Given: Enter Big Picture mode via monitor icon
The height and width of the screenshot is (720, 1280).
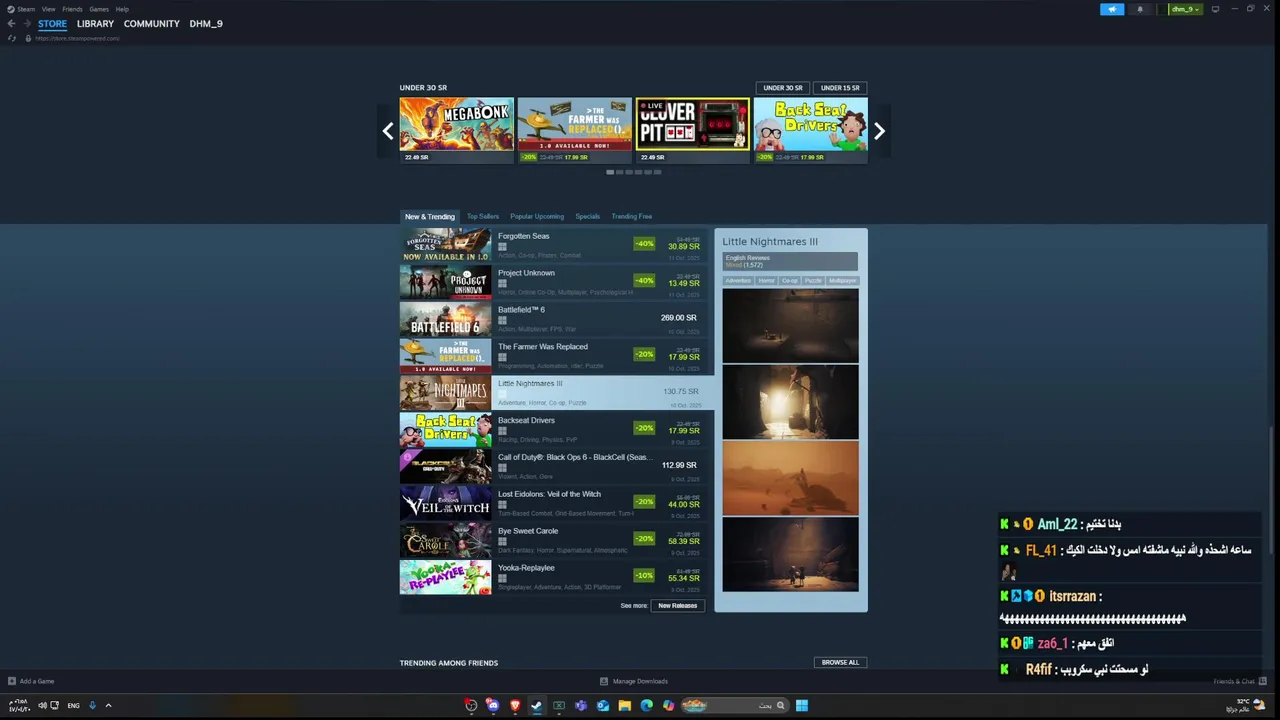Looking at the screenshot, I should [x=1215, y=9].
